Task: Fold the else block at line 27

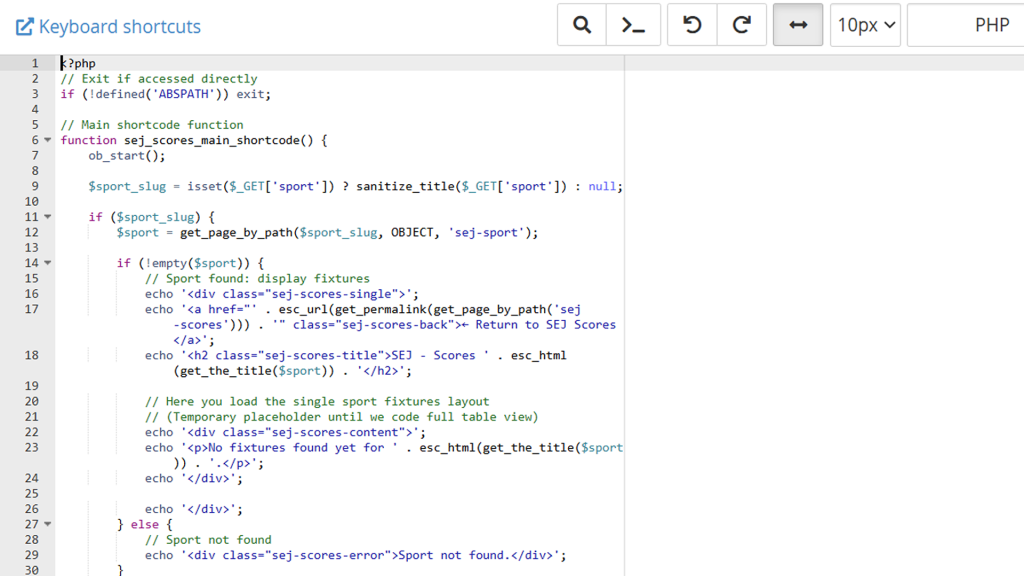Action: point(48,524)
